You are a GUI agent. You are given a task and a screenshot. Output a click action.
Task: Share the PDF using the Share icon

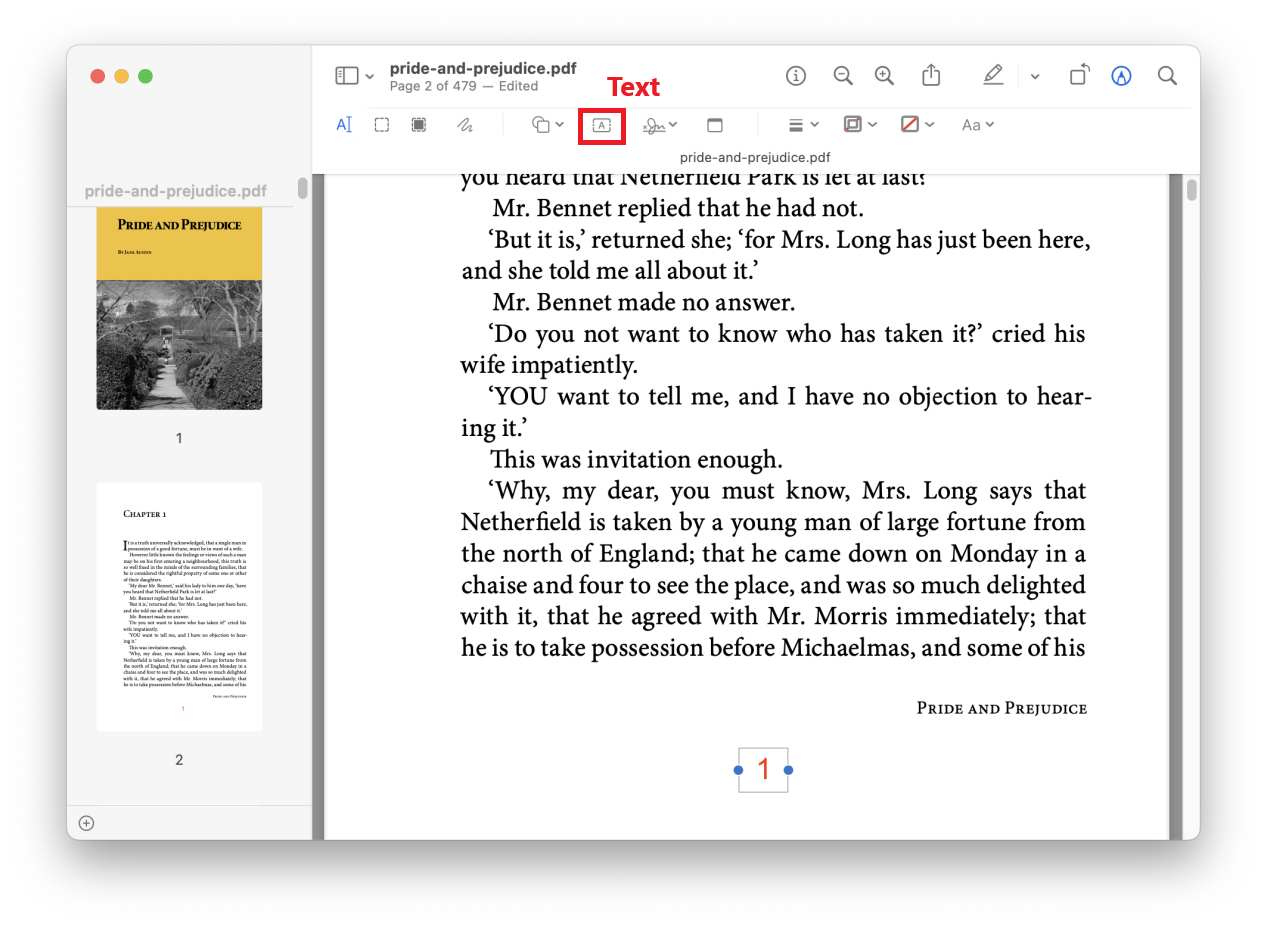931,75
